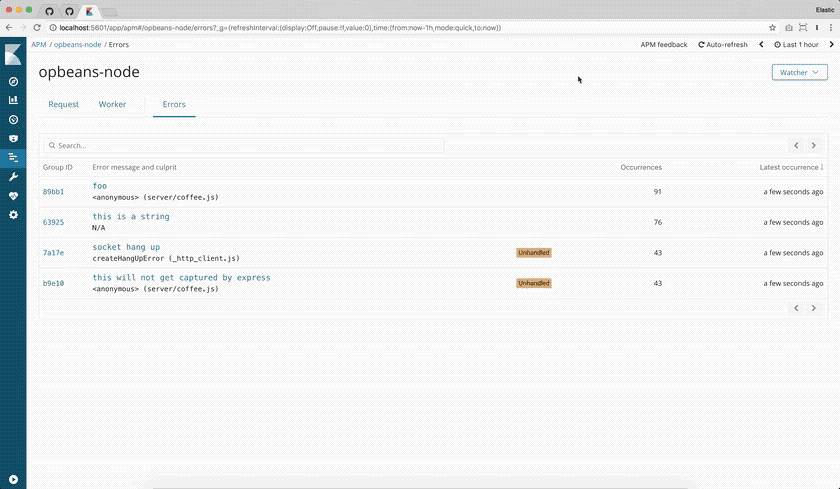This screenshot has width=840, height=489.
Task: Click culprit text createHangUpError (_http_client.js)
Action: (x=166, y=258)
